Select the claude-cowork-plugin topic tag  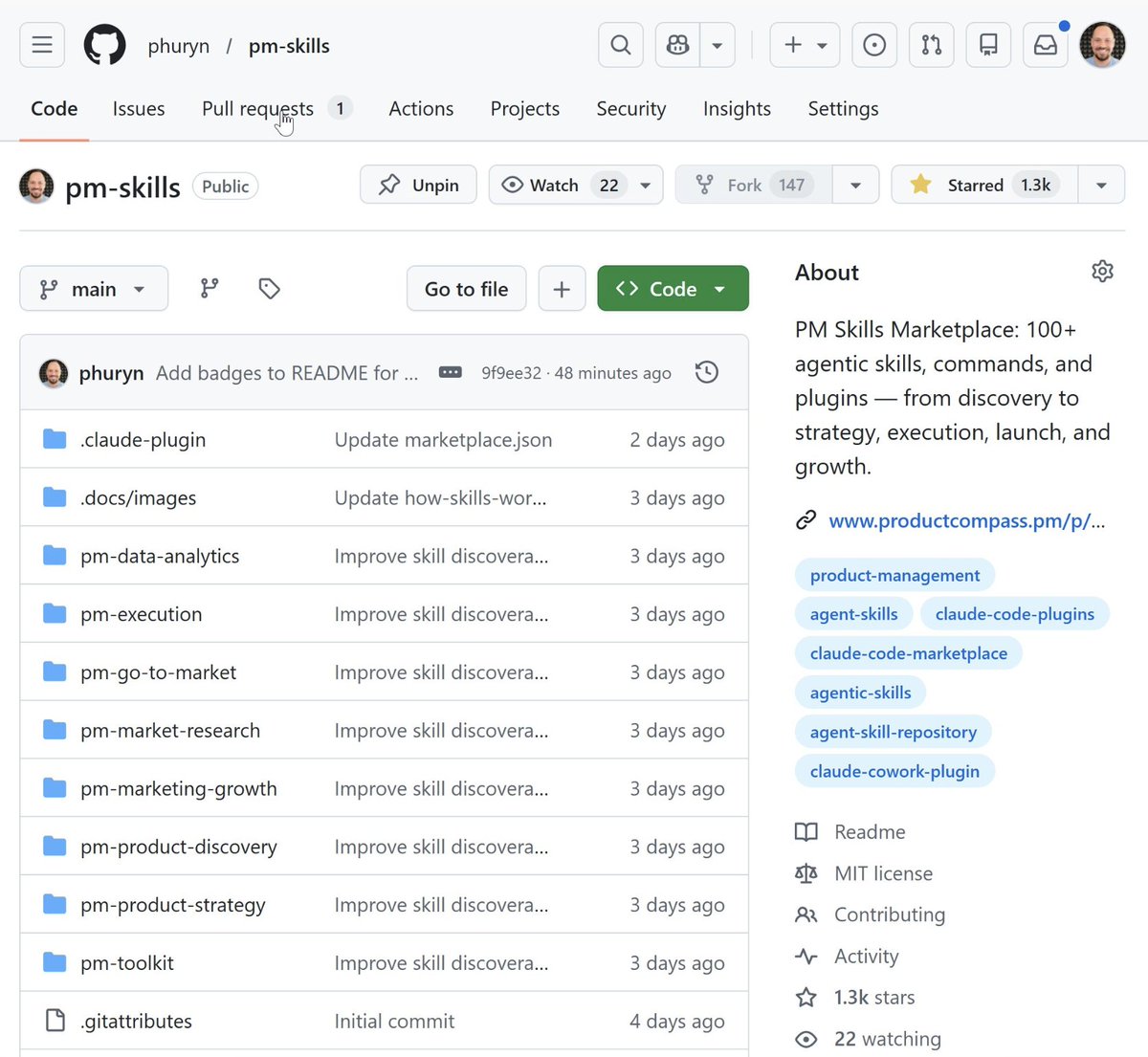click(x=894, y=771)
